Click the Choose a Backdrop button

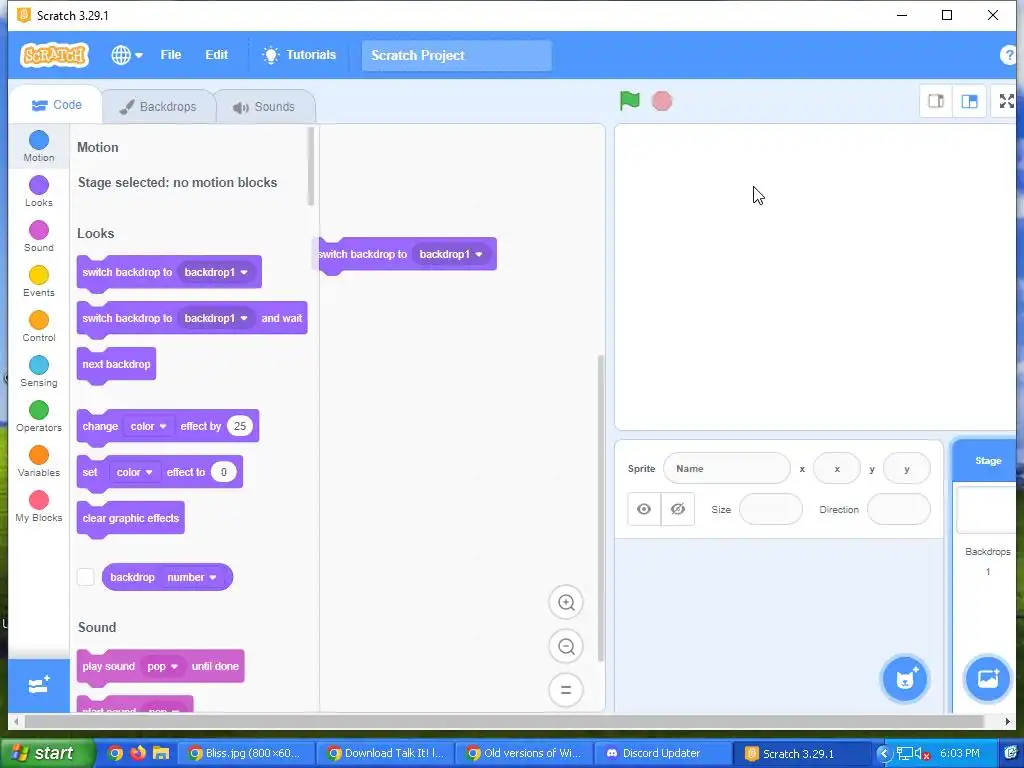tap(987, 679)
